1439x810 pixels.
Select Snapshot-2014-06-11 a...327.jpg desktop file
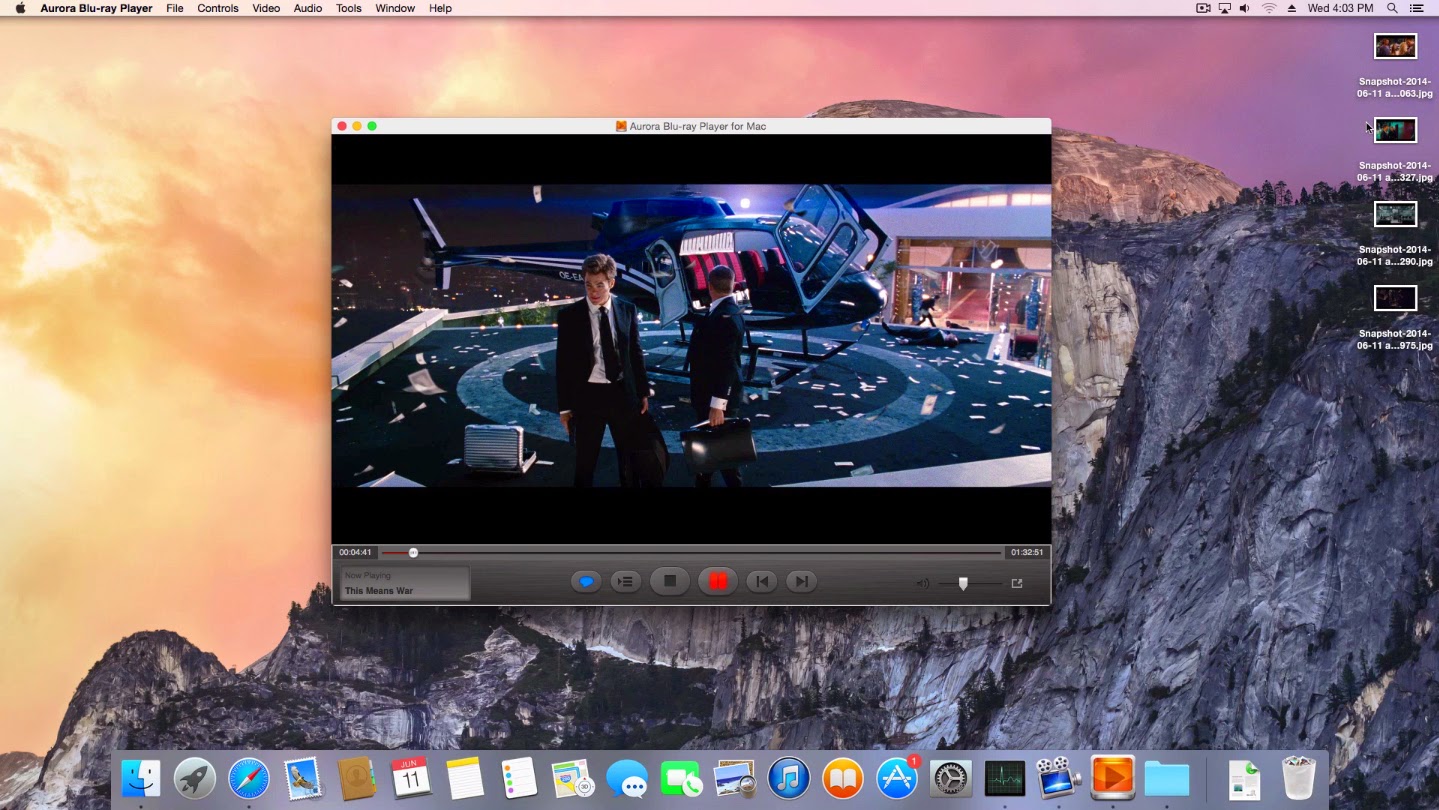(x=1395, y=150)
